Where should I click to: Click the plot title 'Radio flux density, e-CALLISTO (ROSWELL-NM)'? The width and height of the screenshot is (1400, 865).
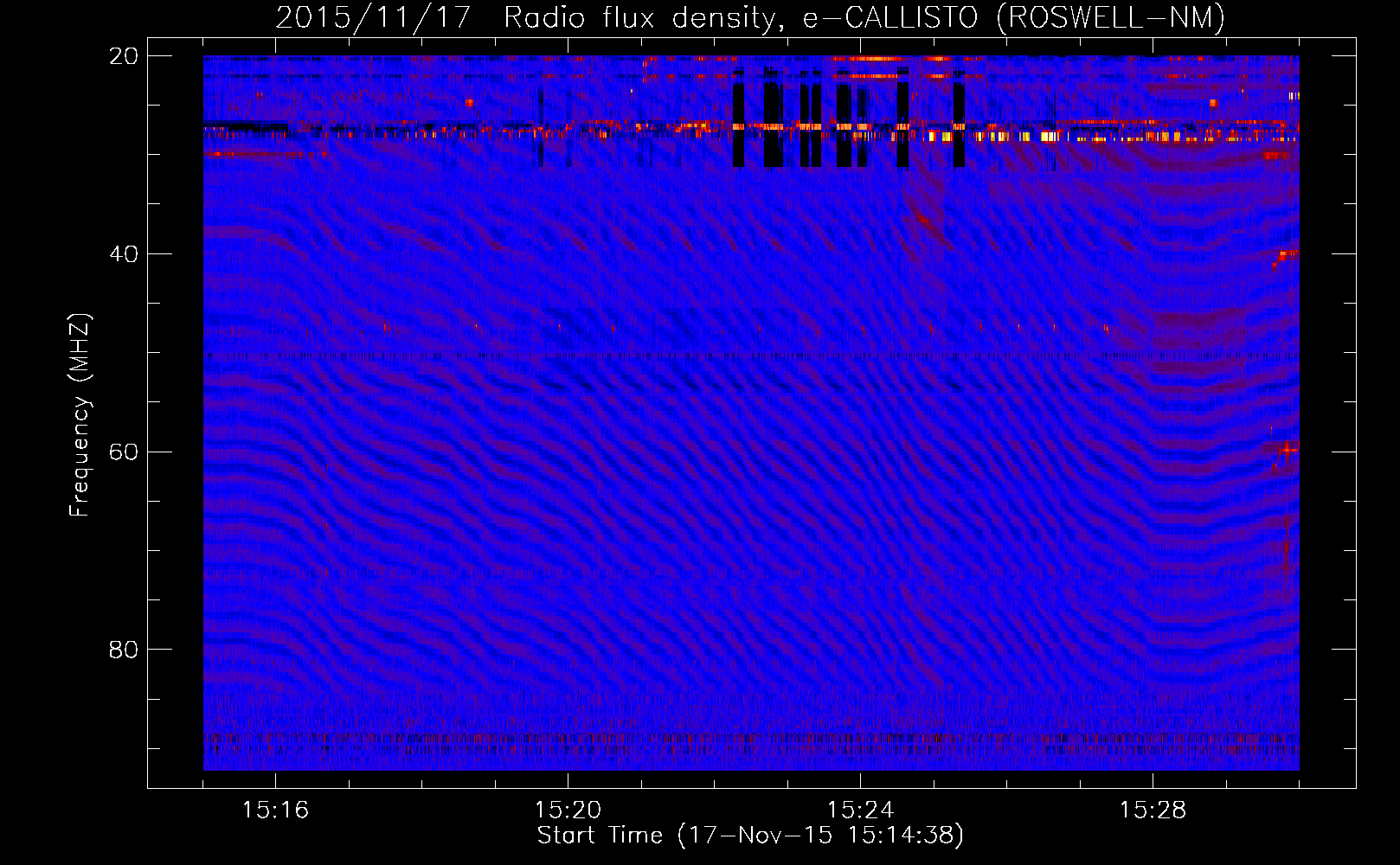click(x=864, y=17)
